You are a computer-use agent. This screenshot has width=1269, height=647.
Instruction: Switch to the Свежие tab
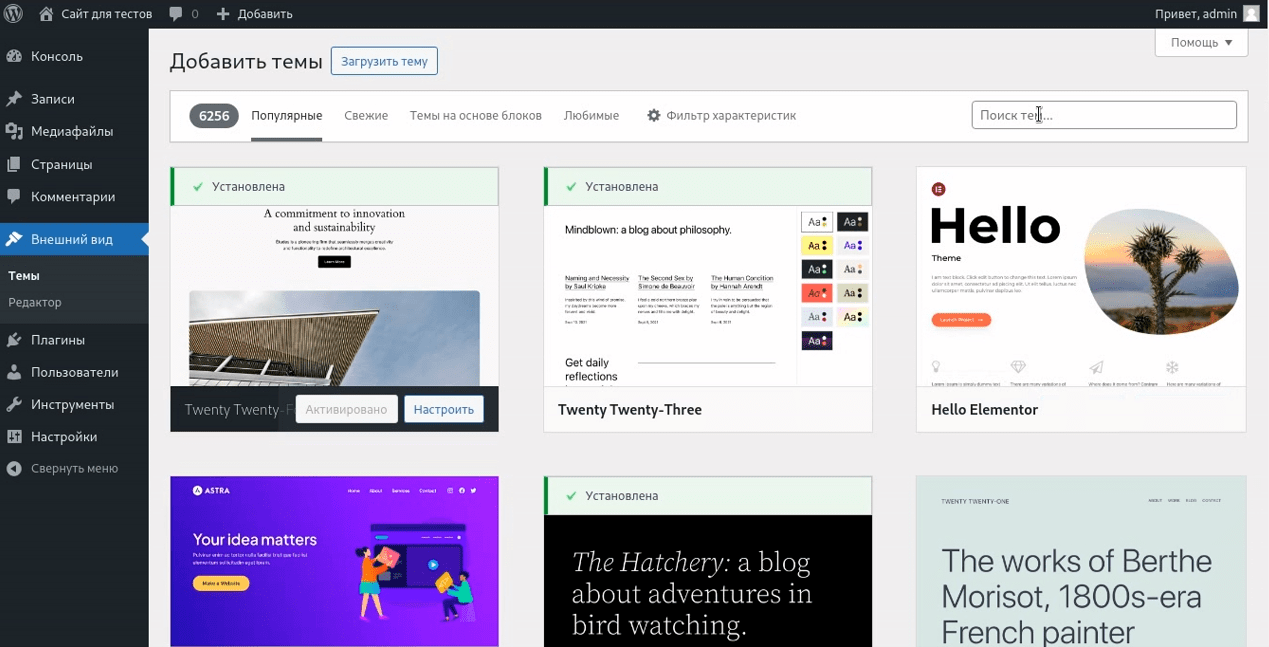[366, 115]
